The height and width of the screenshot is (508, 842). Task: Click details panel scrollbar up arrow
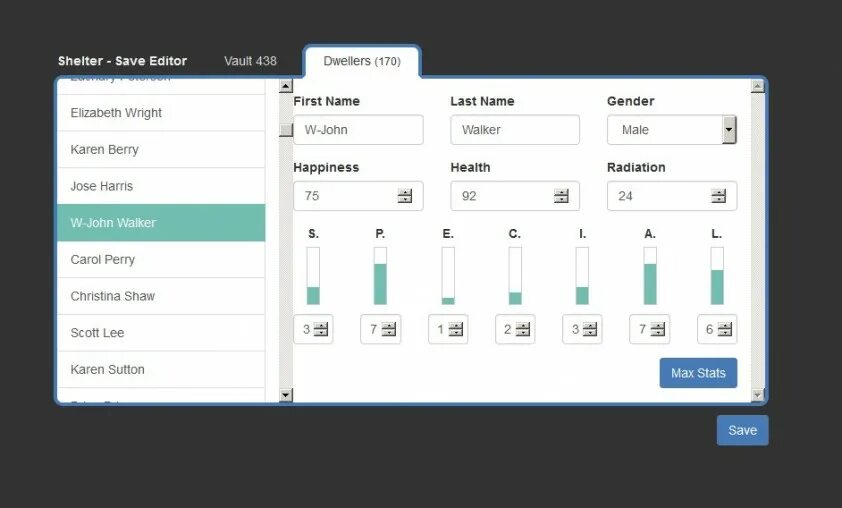click(757, 86)
